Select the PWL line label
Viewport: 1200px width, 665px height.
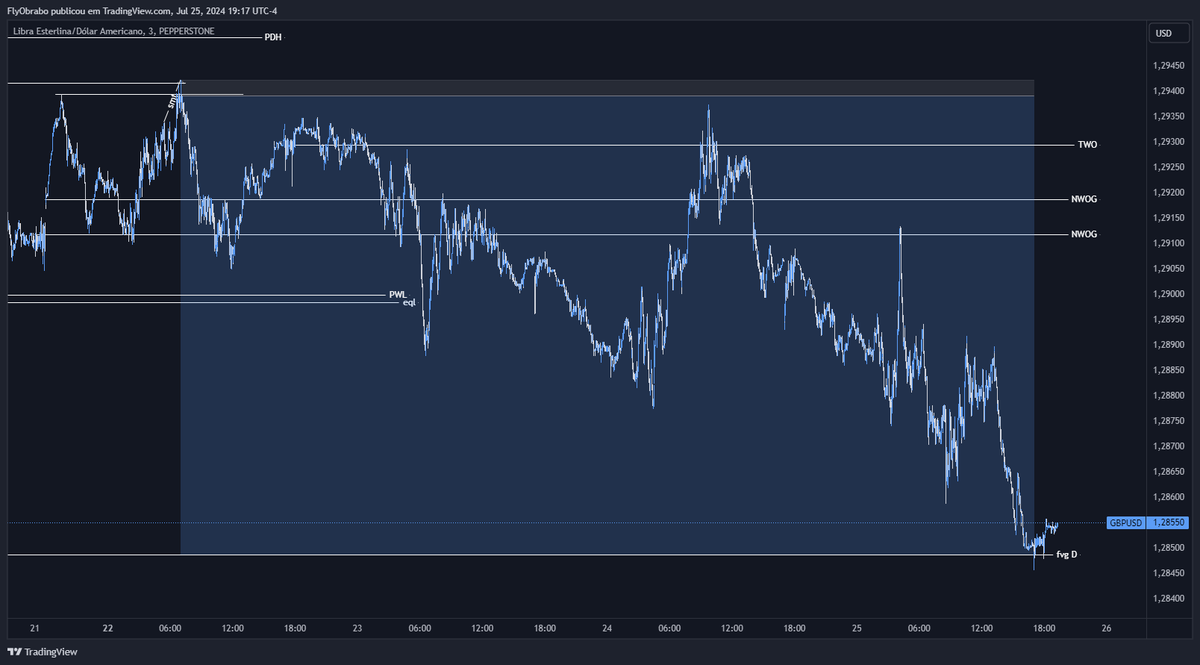click(x=398, y=295)
